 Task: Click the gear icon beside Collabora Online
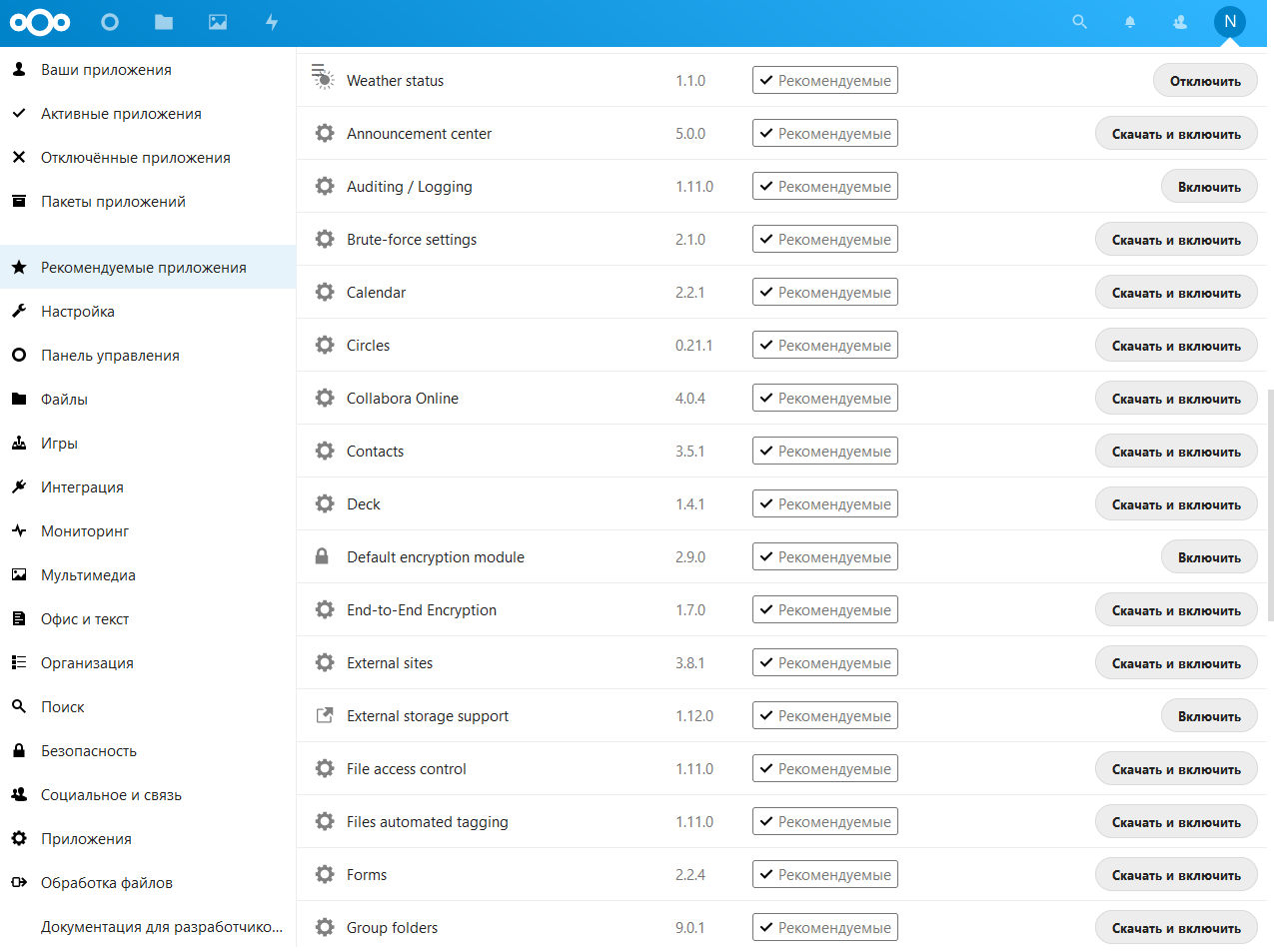(325, 398)
